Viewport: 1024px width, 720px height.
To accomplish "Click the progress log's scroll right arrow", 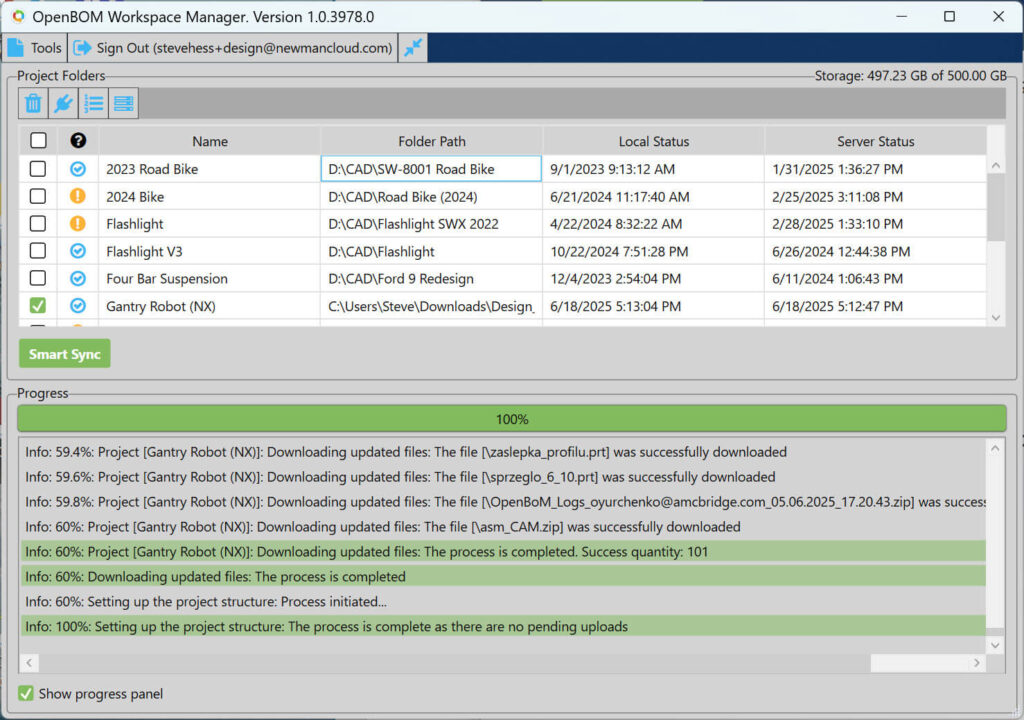I will [x=976, y=663].
